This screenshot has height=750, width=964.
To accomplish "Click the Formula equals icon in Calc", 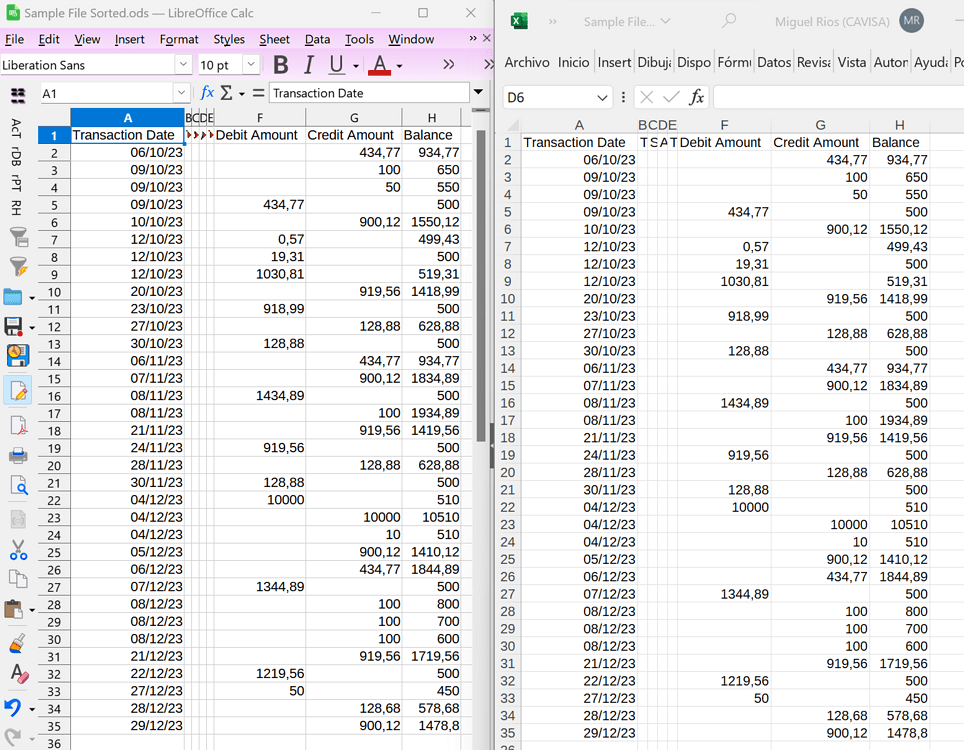I will click(258, 93).
